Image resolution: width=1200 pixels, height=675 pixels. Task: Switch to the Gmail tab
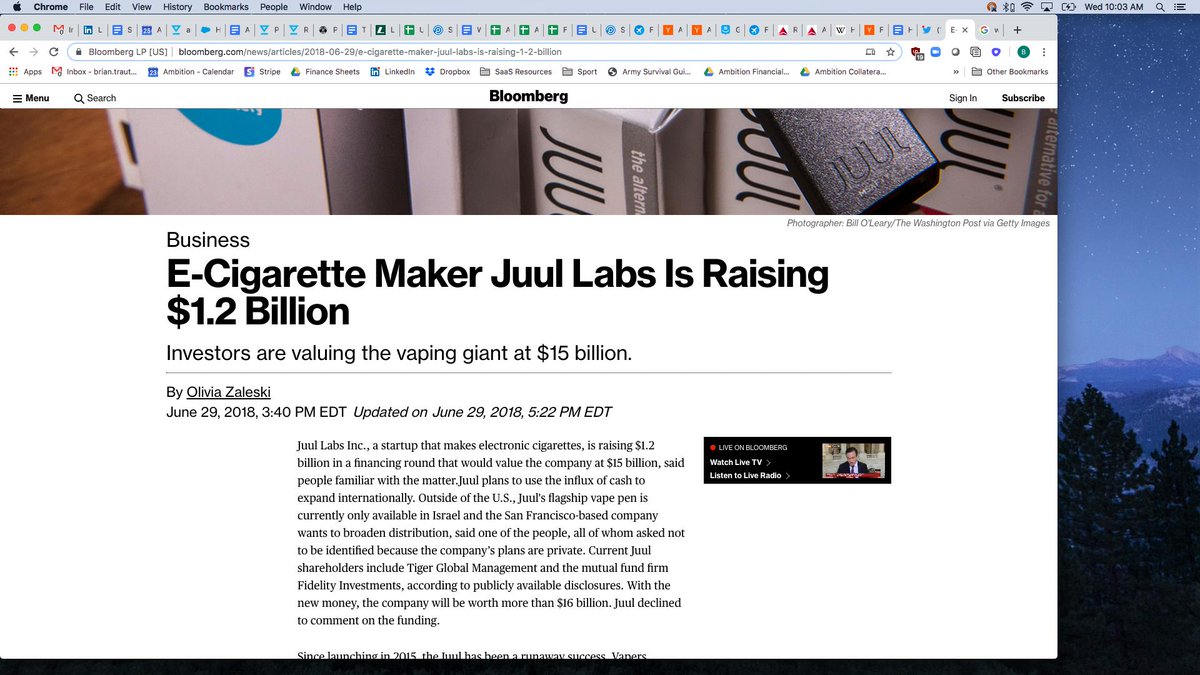pyautogui.click(x=66, y=30)
